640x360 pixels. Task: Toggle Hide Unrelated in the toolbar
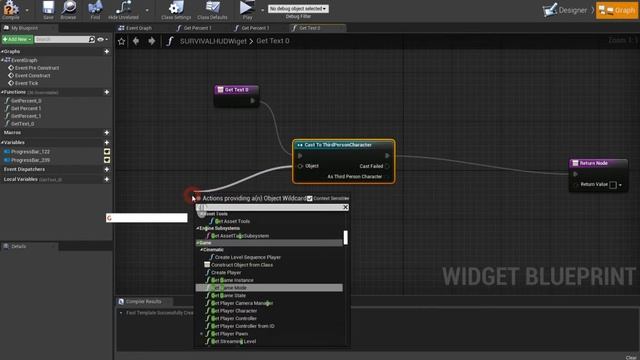pyautogui.click(x=123, y=10)
